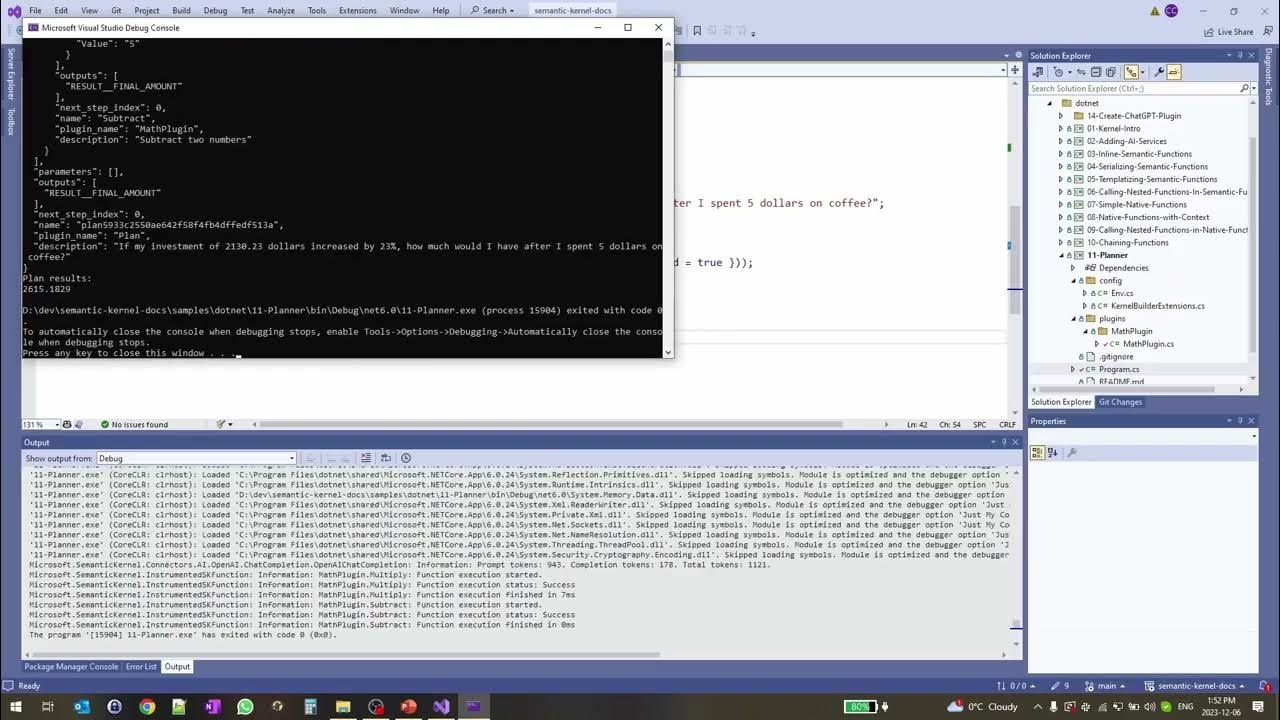
Task: Click the CRLF line ending indicator
Action: coord(1007,424)
